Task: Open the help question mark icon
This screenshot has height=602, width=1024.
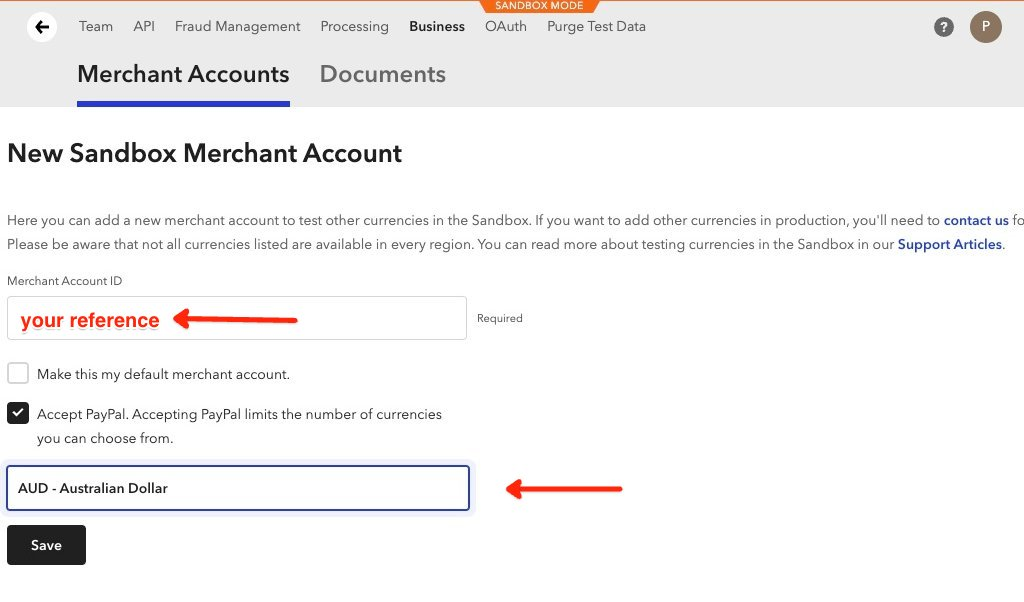Action: tap(944, 27)
